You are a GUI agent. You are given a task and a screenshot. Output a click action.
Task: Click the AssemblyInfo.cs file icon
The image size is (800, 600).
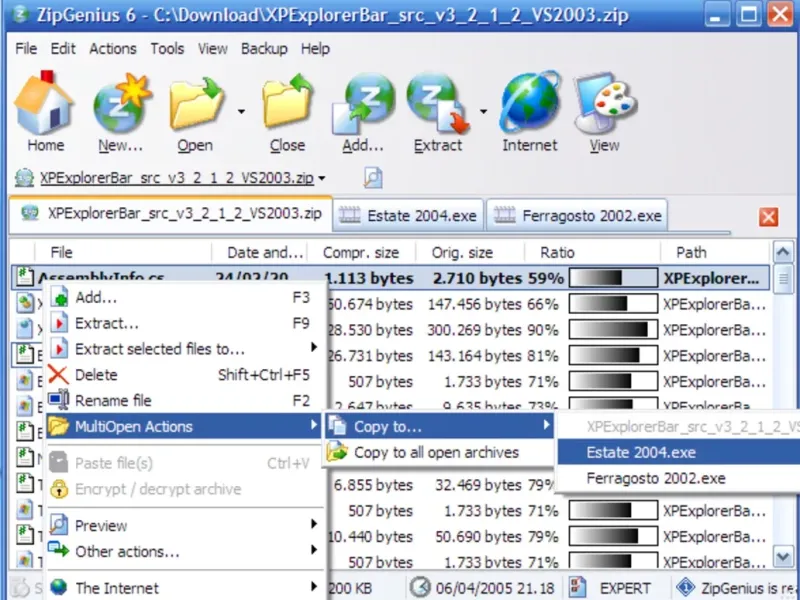click(25, 278)
